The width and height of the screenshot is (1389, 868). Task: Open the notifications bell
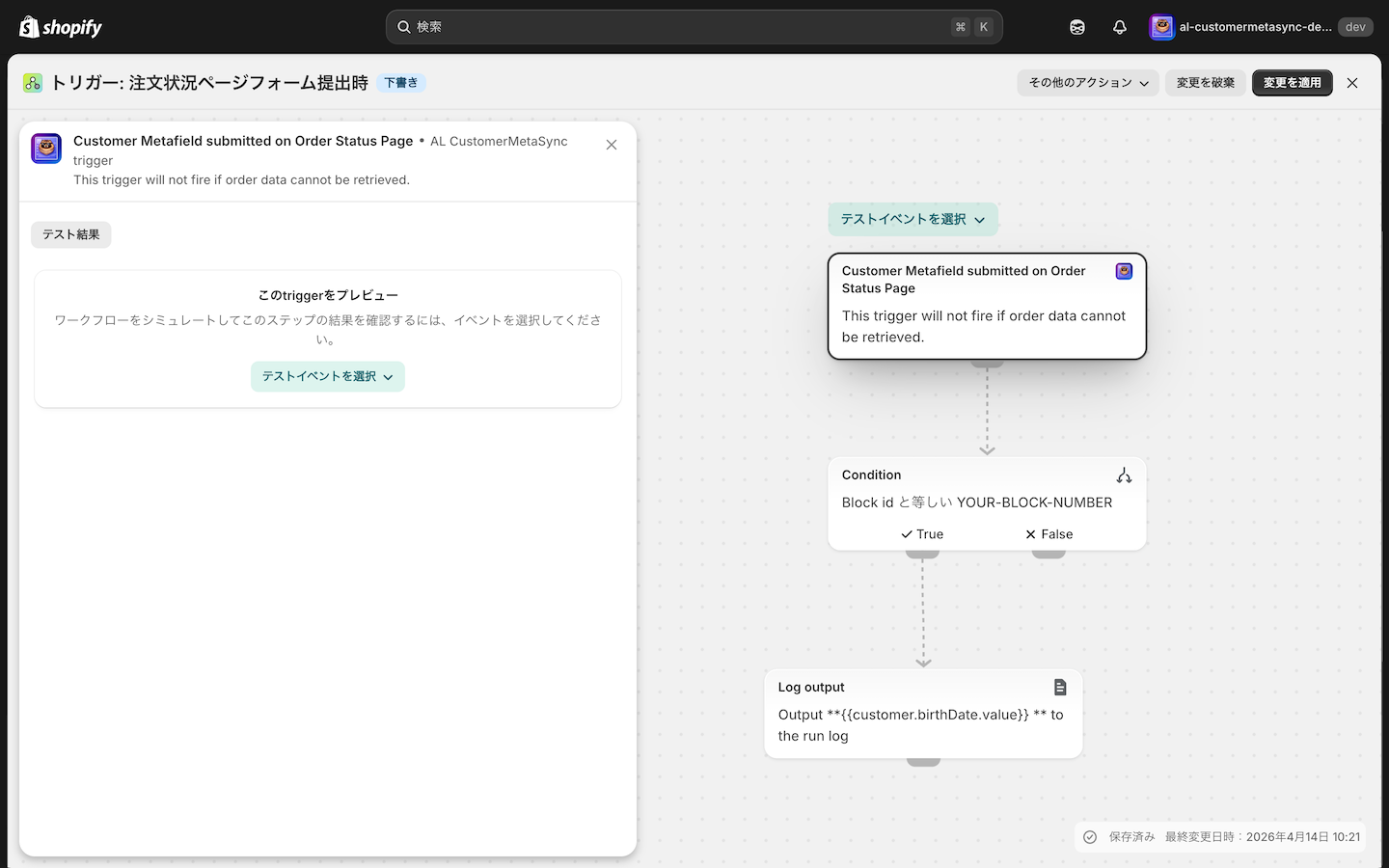[x=1120, y=27]
